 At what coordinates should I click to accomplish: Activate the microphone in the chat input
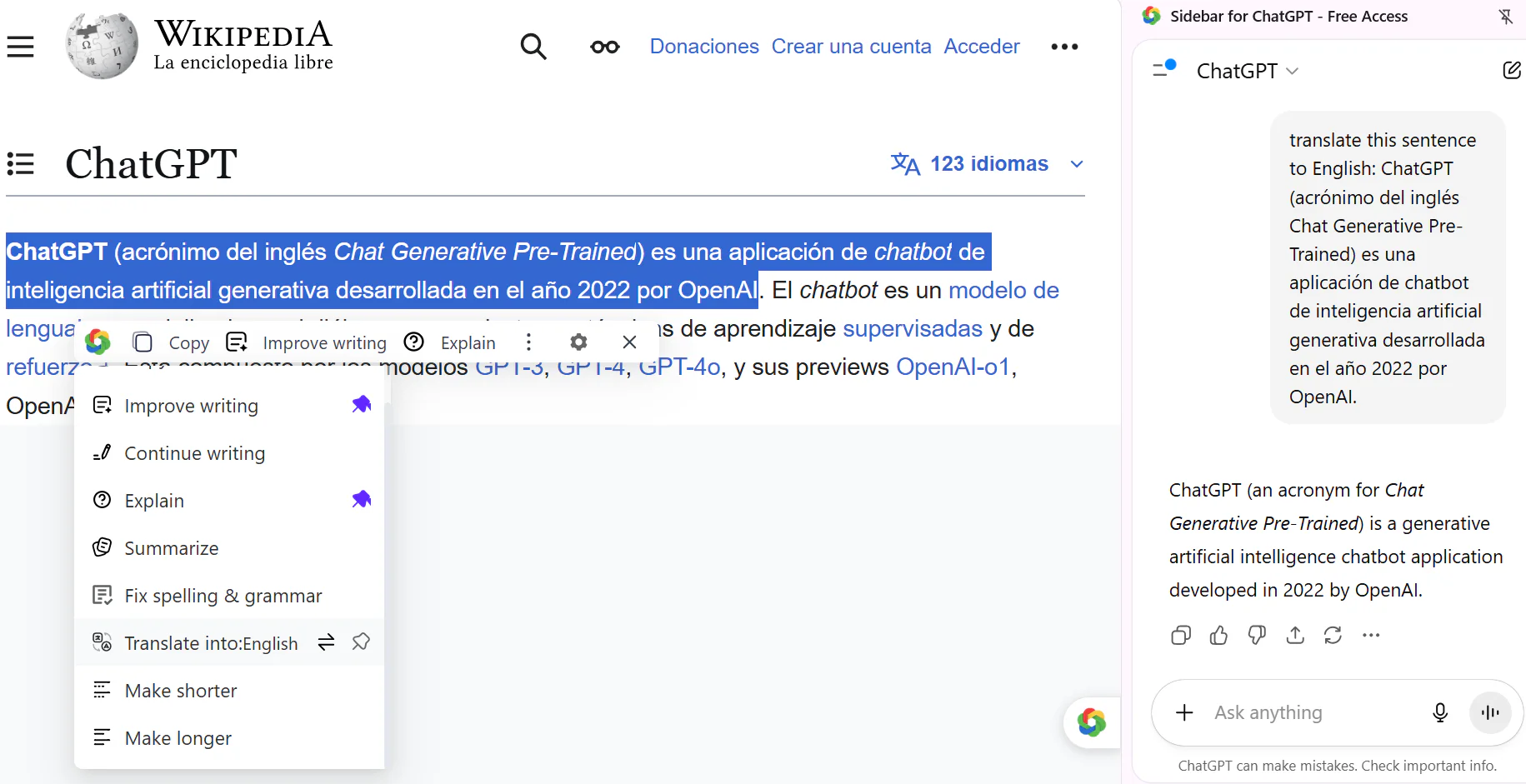[x=1440, y=713]
